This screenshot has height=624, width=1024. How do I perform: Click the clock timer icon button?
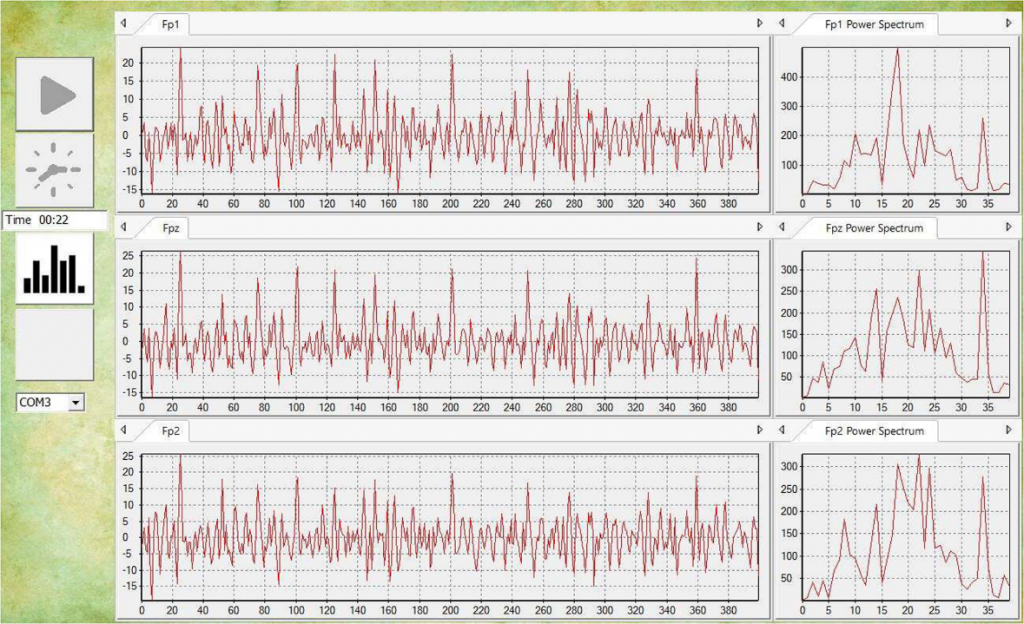point(54,171)
